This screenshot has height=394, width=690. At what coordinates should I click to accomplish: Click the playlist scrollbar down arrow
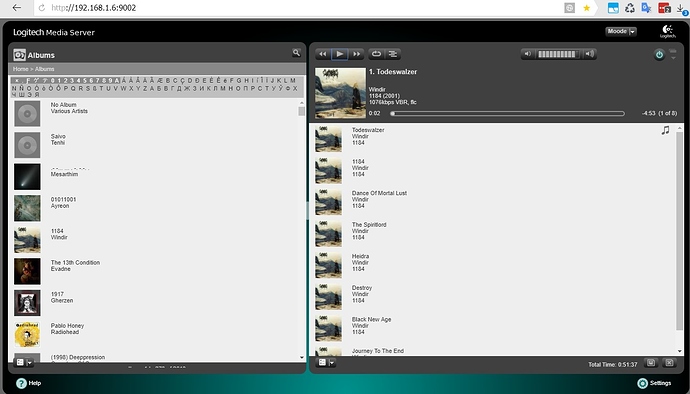pyautogui.click(x=679, y=351)
